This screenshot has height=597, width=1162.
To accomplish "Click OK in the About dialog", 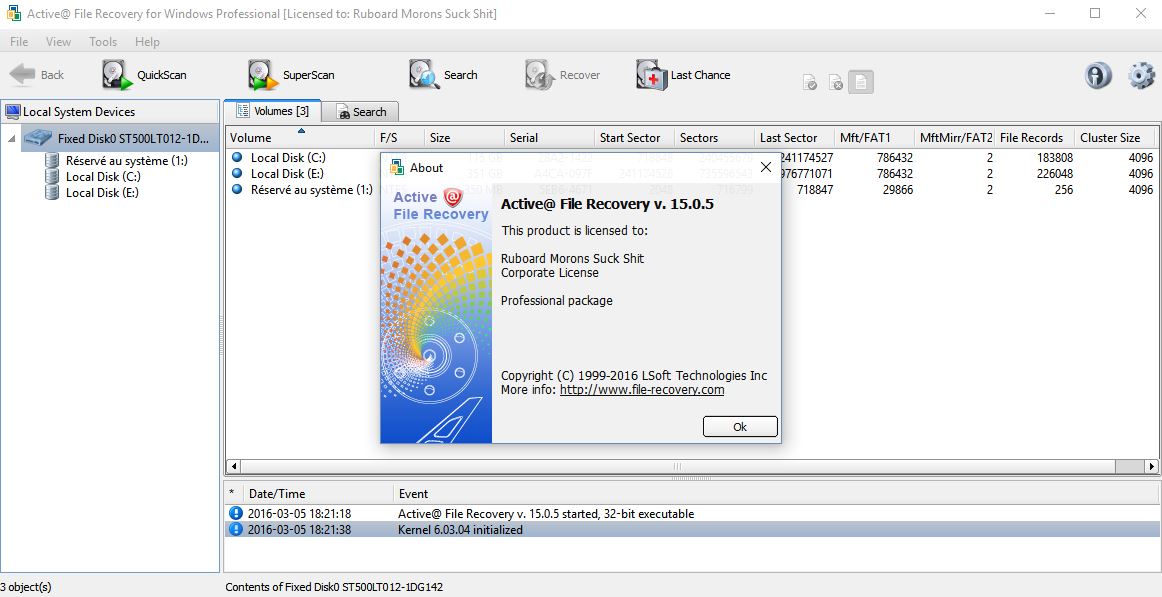I will [x=740, y=427].
